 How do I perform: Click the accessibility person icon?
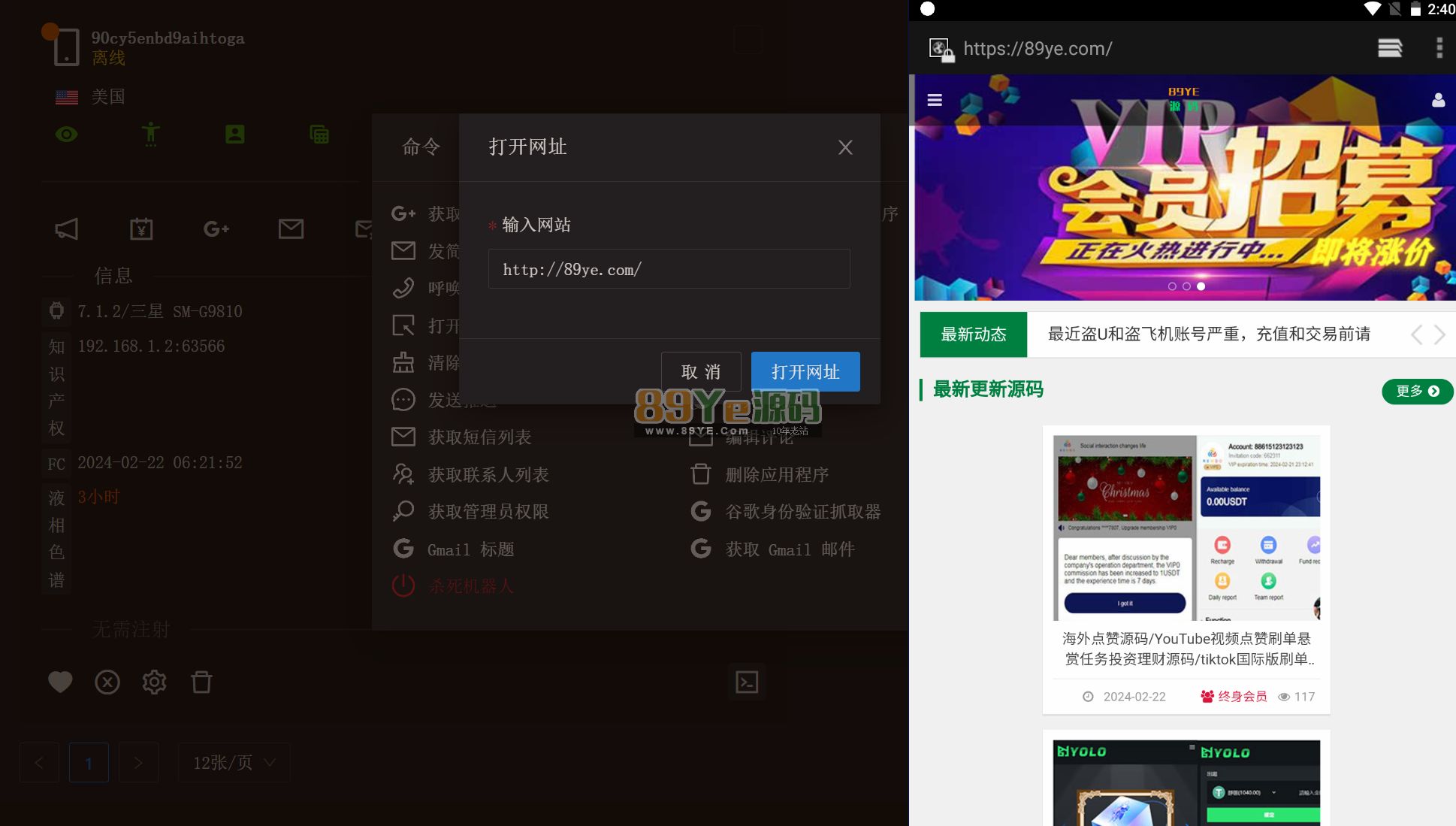(150, 135)
